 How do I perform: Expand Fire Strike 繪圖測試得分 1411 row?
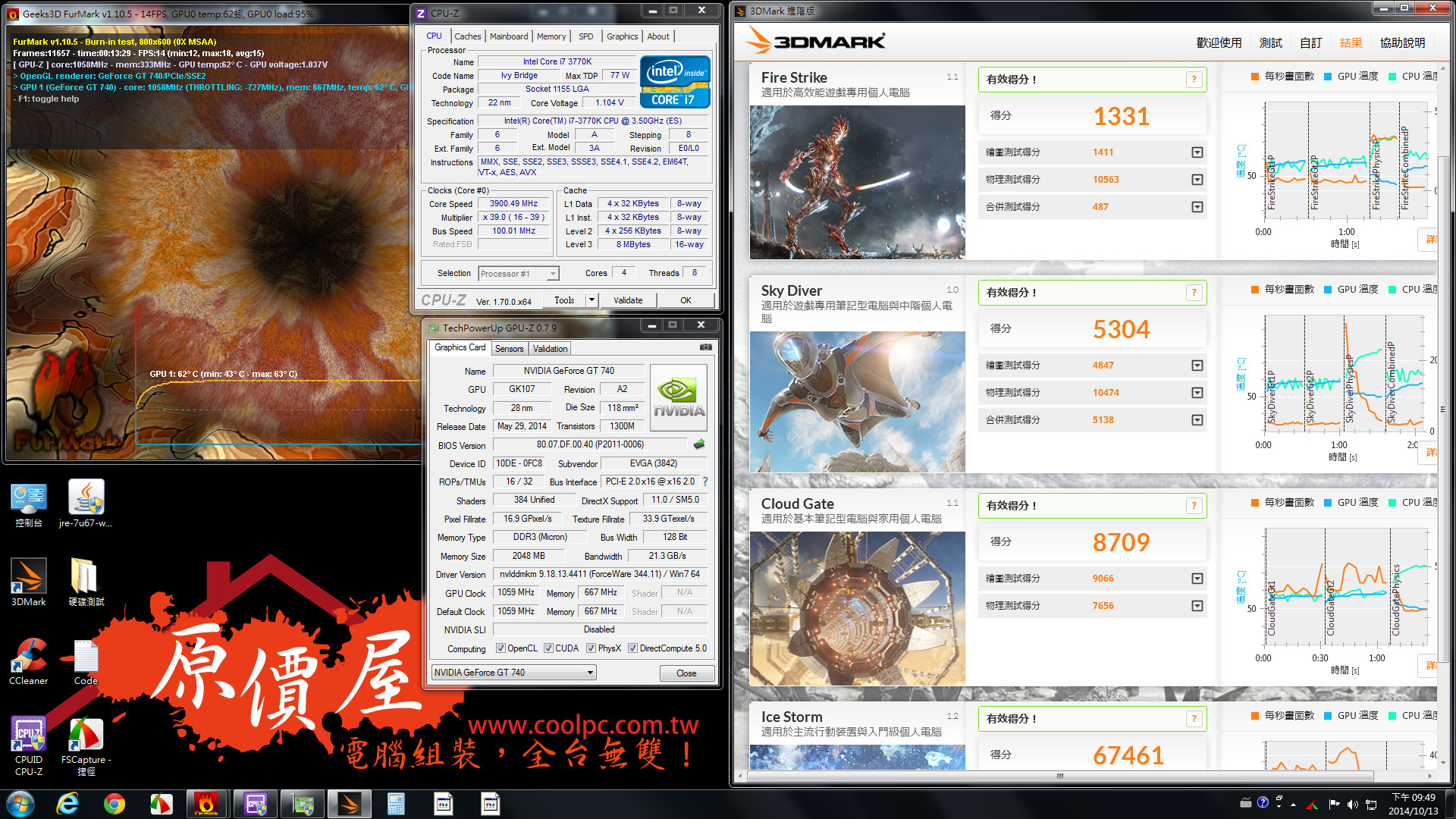1197,152
